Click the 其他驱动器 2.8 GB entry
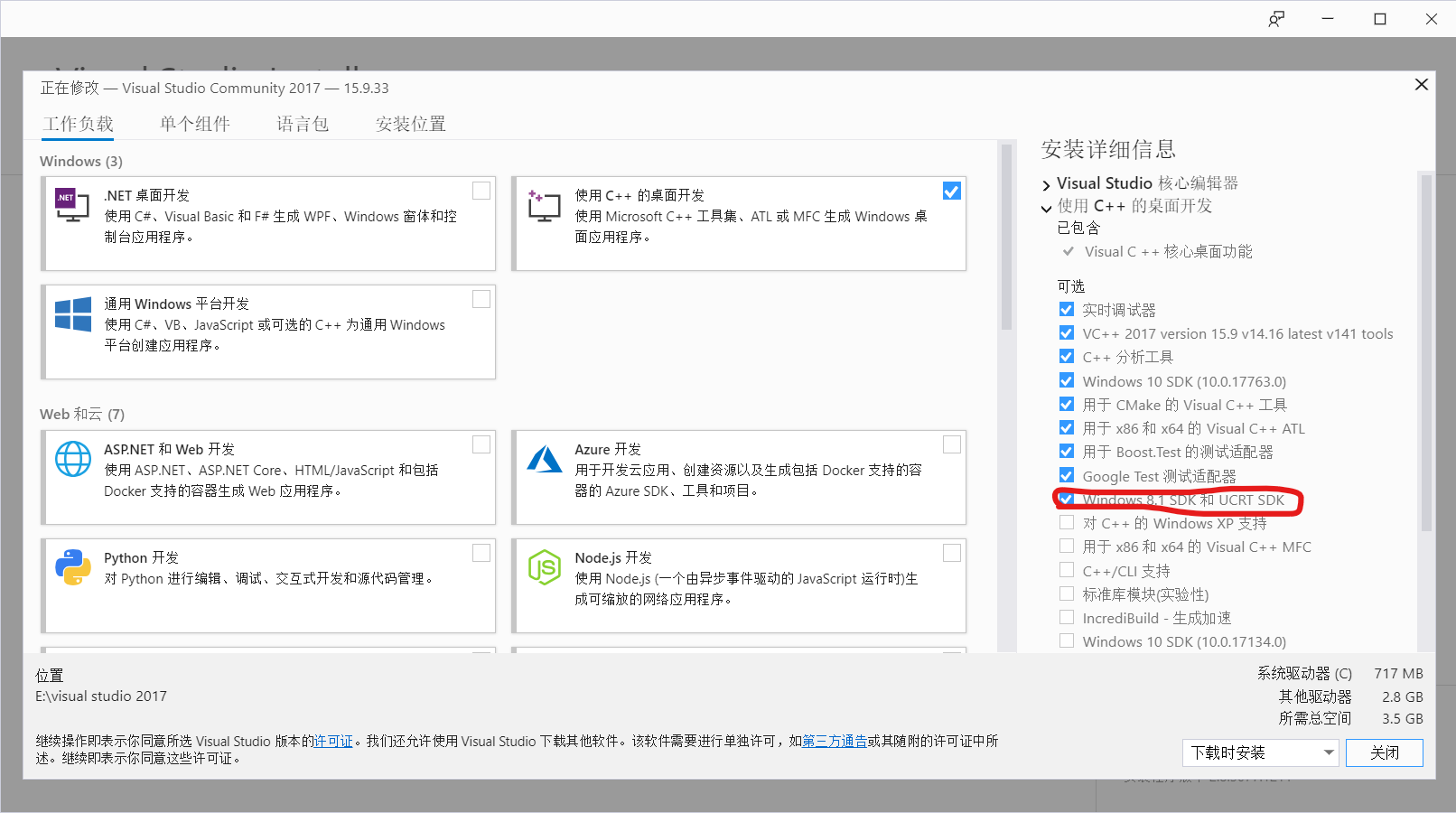The width and height of the screenshot is (1456, 813). [x=1350, y=696]
